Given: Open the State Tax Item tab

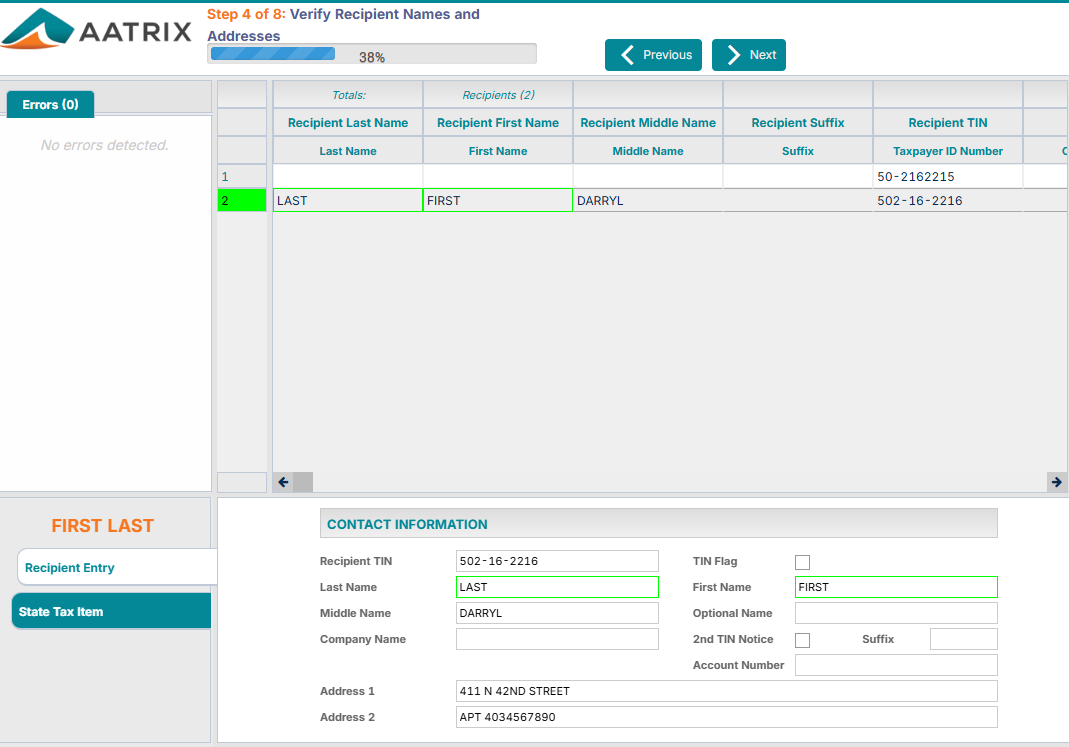Looking at the screenshot, I should tap(111, 611).
